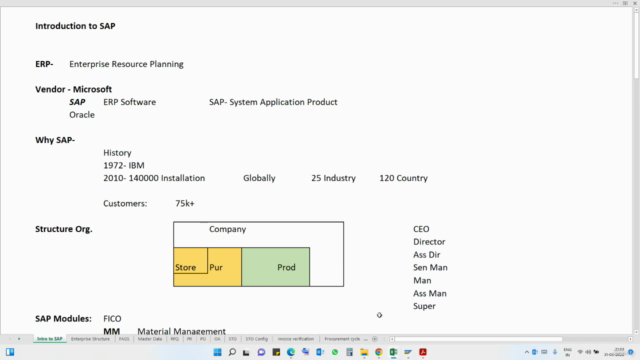Viewport: 640px width, 360px height.
Task: Open the PO sheet tab
Action: (203, 339)
